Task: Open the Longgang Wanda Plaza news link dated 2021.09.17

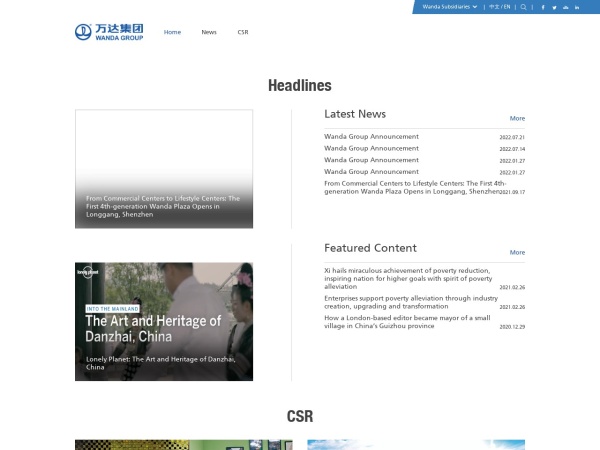Action: point(415,188)
